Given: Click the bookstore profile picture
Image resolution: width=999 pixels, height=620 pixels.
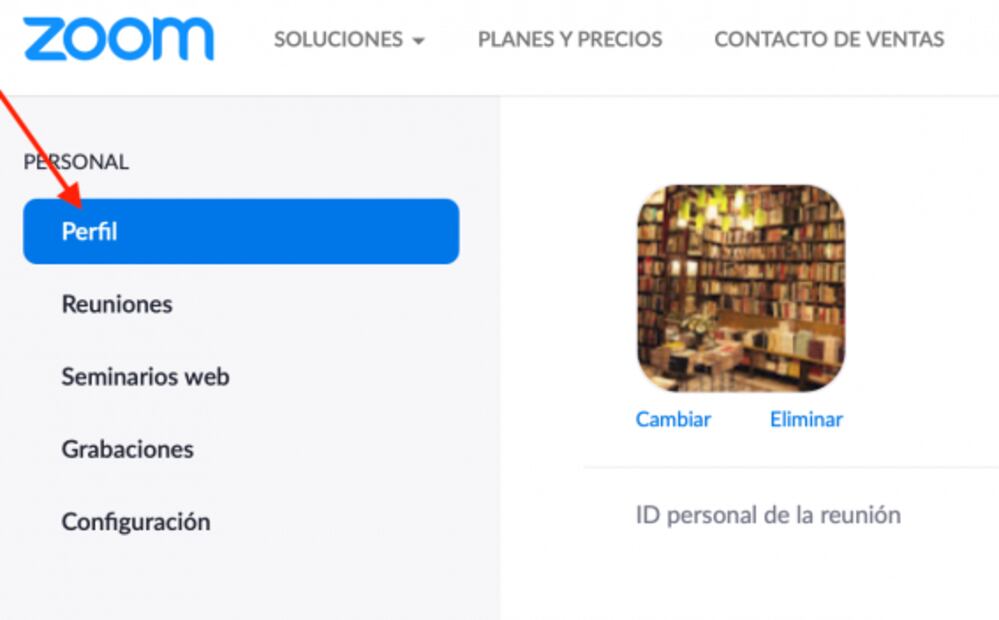Looking at the screenshot, I should tap(741, 288).
